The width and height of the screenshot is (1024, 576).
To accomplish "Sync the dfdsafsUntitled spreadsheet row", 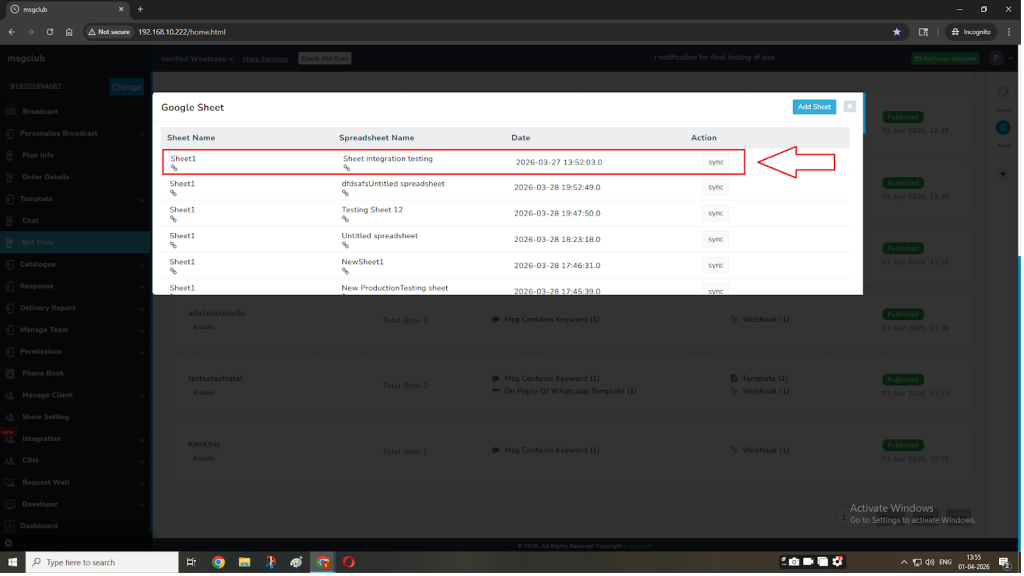I will tap(715, 187).
